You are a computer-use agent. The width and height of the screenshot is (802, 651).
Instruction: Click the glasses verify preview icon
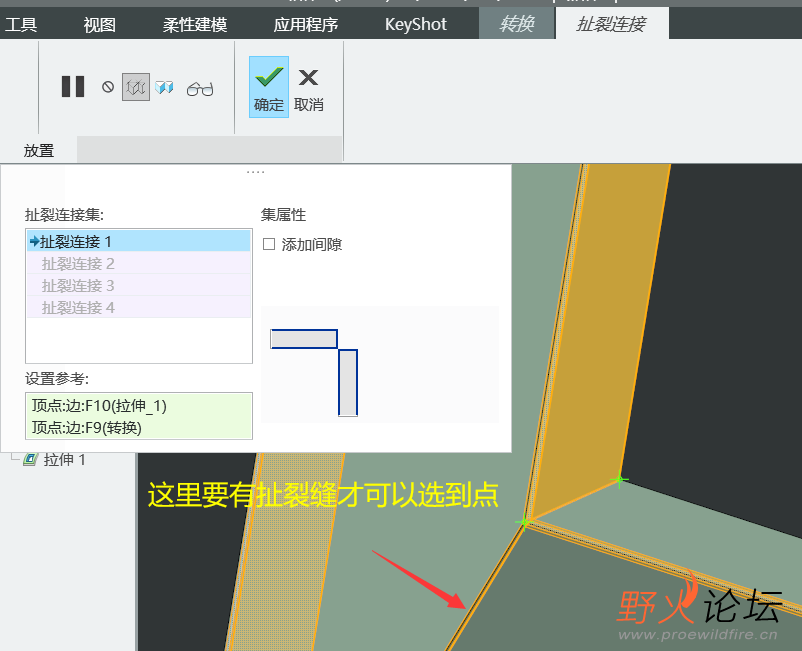(x=199, y=89)
